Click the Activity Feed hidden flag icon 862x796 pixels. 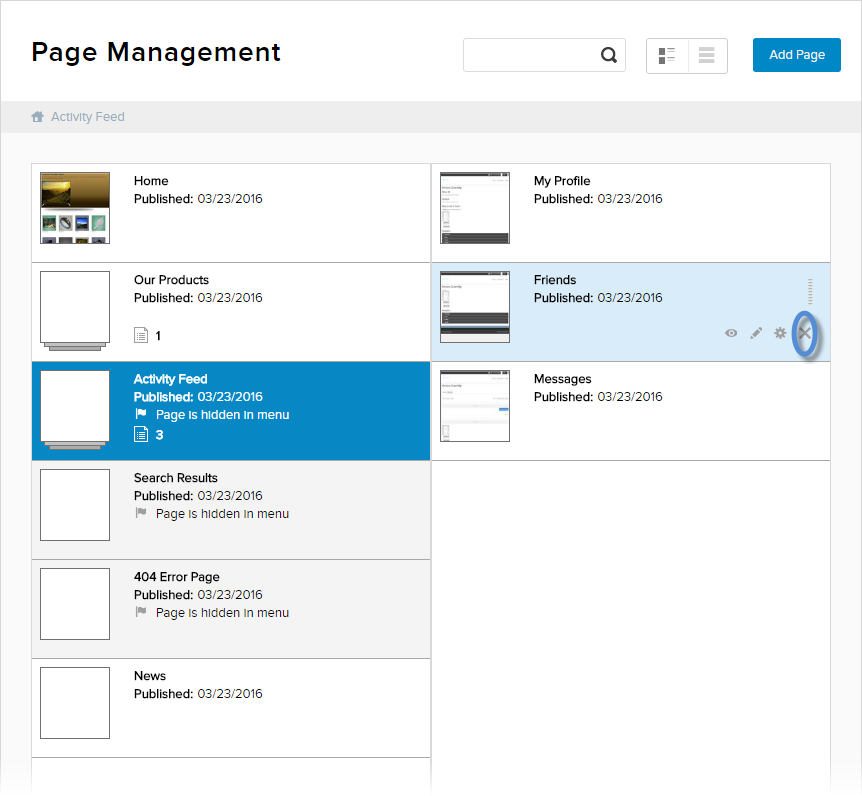point(141,414)
